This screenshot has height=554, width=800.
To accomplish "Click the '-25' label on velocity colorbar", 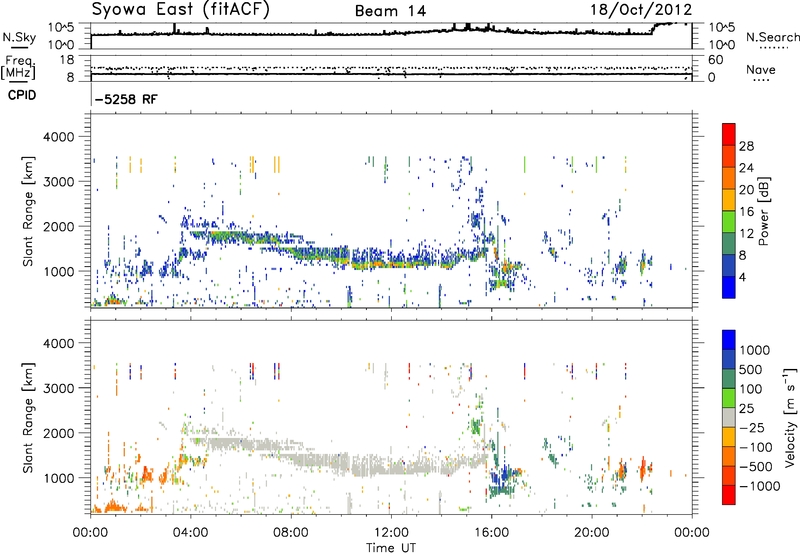I will coord(751,427).
